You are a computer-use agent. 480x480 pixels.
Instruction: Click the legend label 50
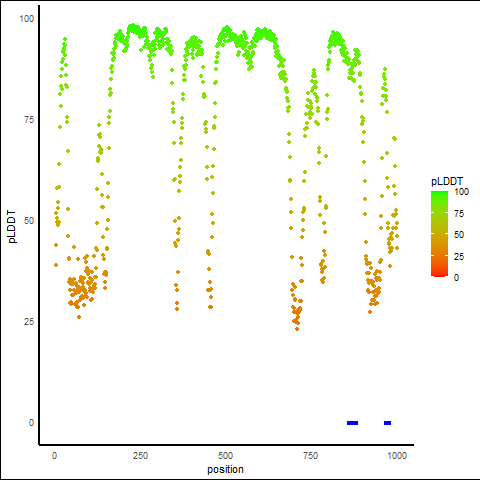pos(459,235)
